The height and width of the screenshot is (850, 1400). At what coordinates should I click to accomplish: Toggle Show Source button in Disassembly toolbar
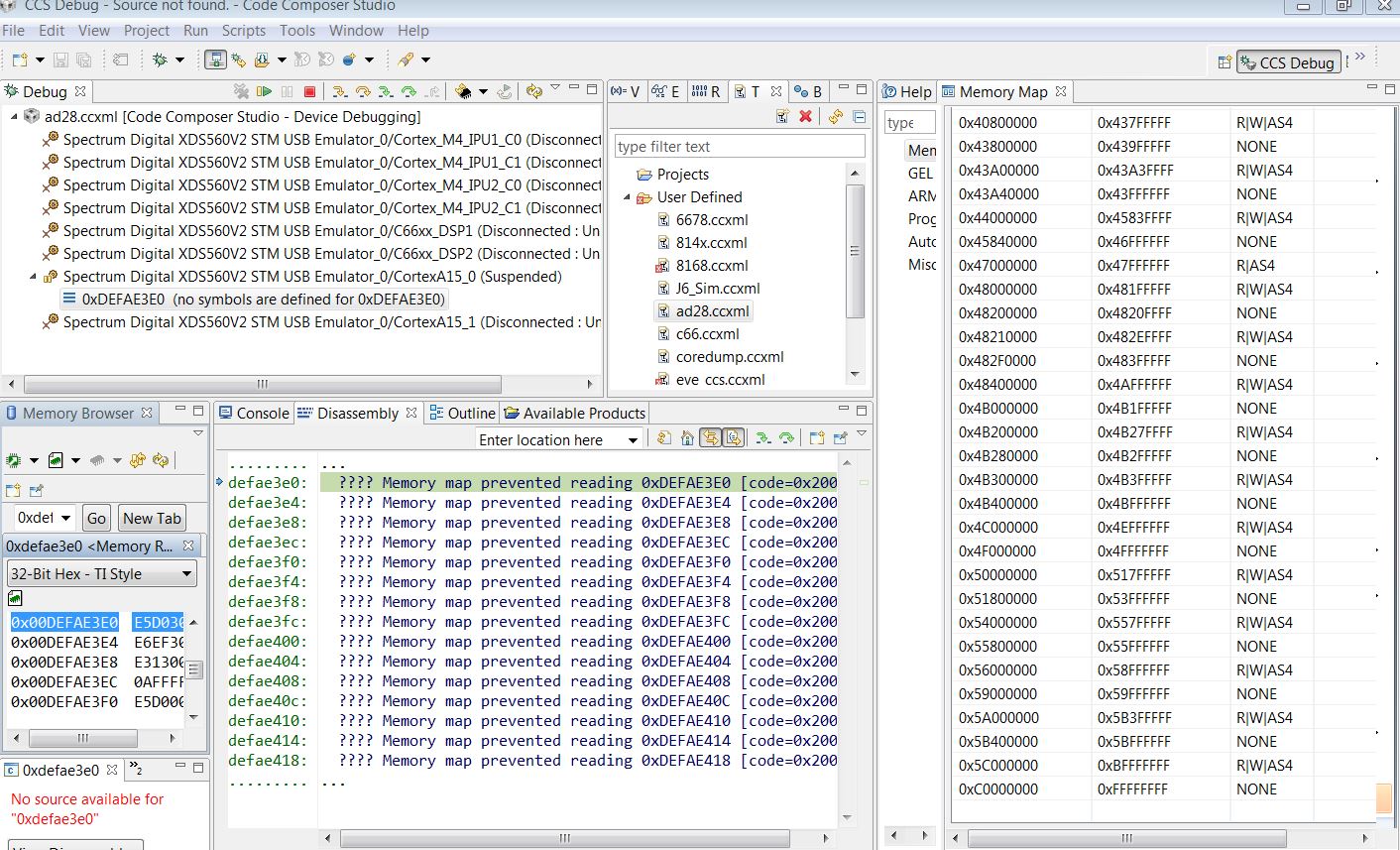(733, 437)
